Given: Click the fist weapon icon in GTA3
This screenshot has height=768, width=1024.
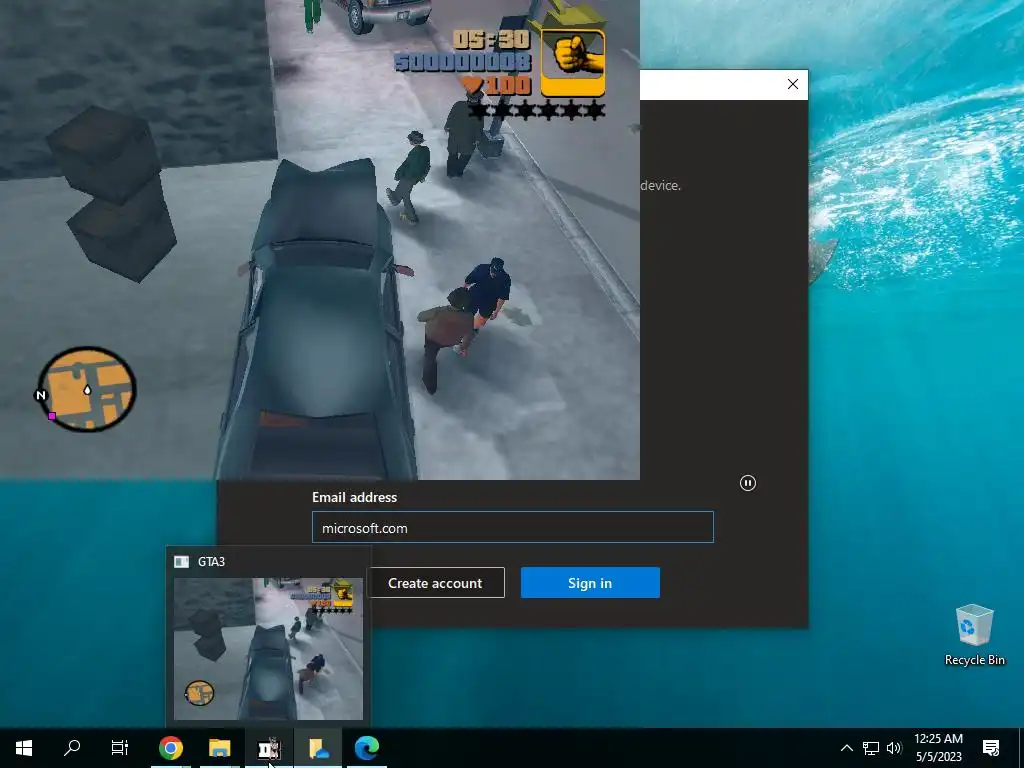Looking at the screenshot, I should tap(573, 63).
